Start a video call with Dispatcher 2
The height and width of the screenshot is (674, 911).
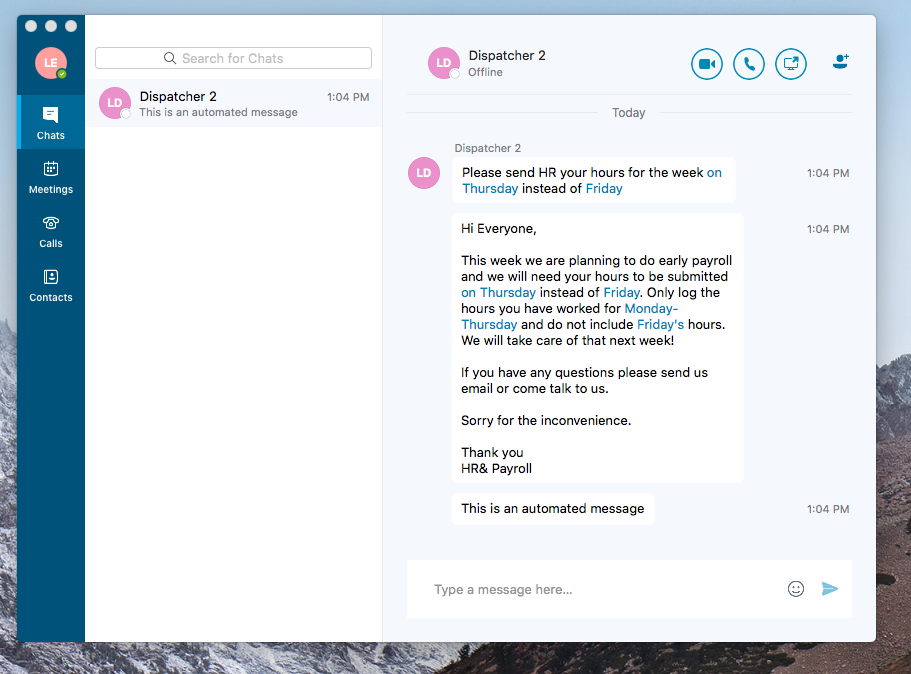[706, 64]
